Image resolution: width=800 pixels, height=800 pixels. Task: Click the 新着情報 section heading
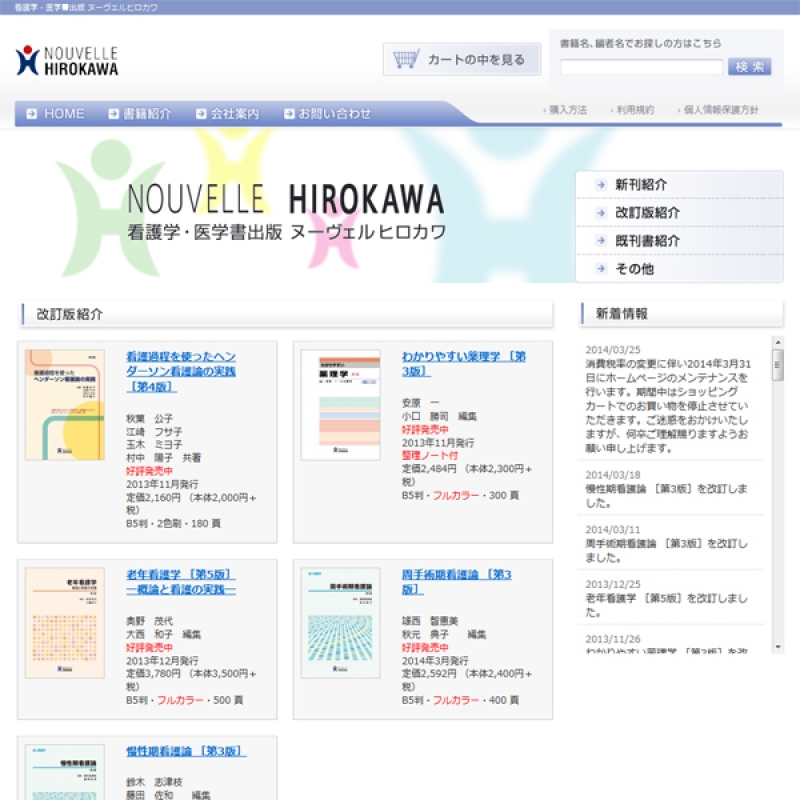tap(622, 314)
